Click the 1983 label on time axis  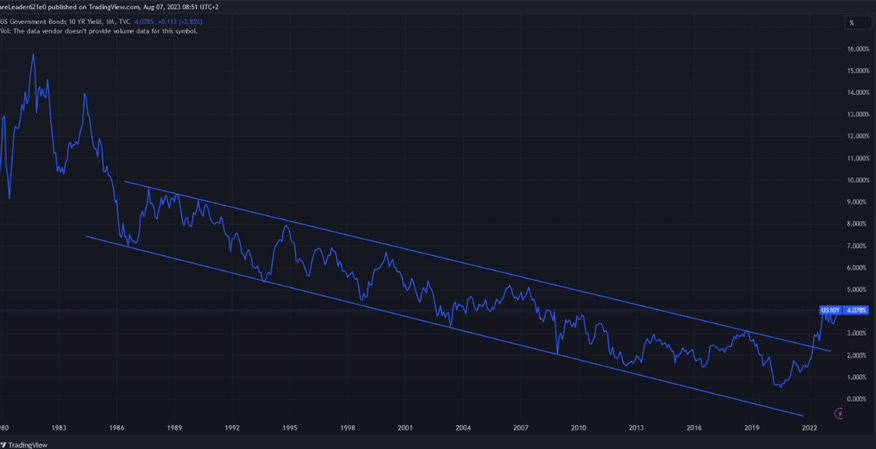pos(59,427)
